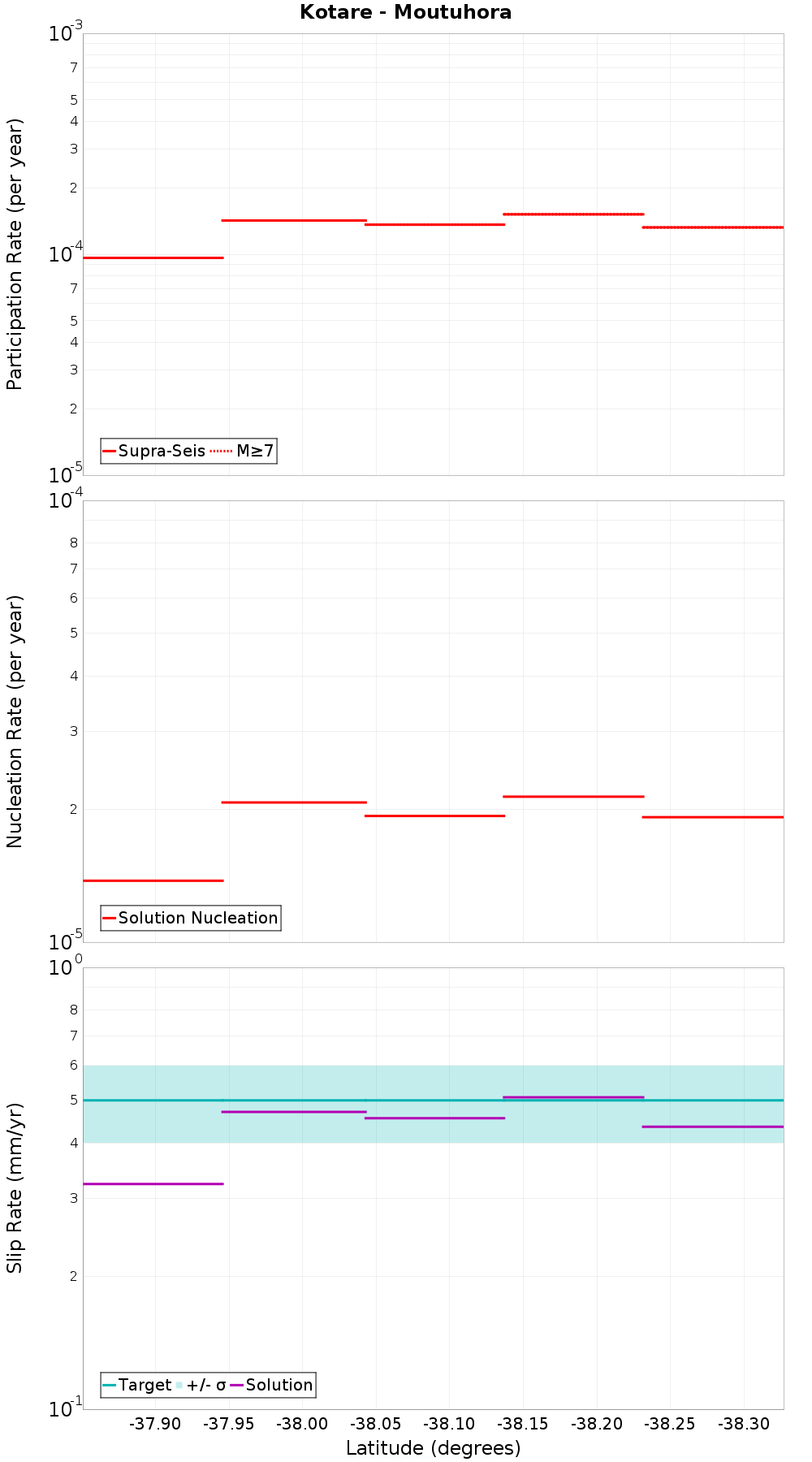Click the Solution Nucleation legend entry

pyautogui.click(x=191, y=918)
